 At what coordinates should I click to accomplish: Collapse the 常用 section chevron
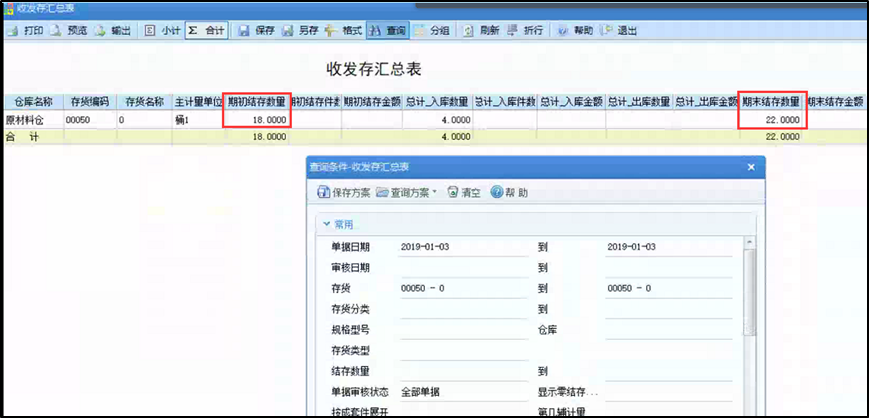326,225
